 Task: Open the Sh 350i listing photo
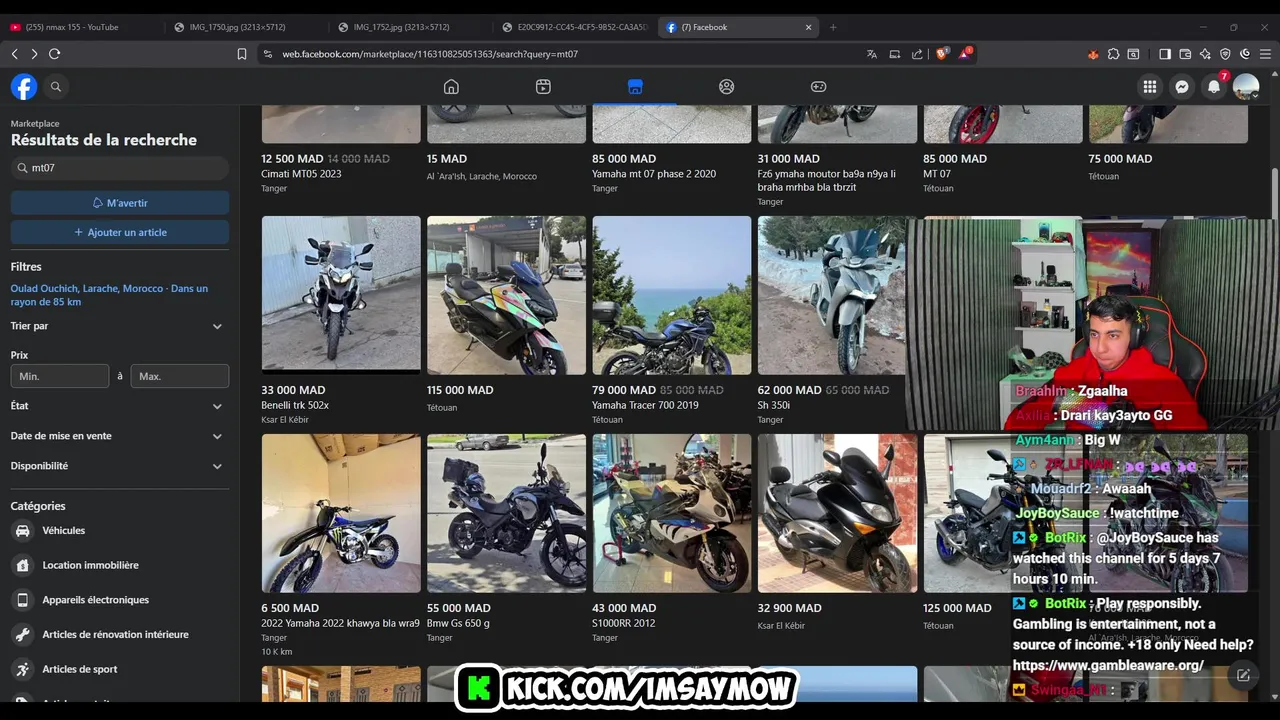(832, 296)
